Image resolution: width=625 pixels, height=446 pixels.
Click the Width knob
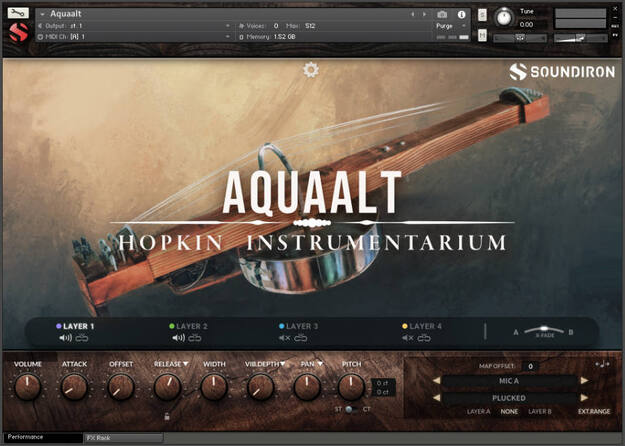pyautogui.click(x=214, y=387)
